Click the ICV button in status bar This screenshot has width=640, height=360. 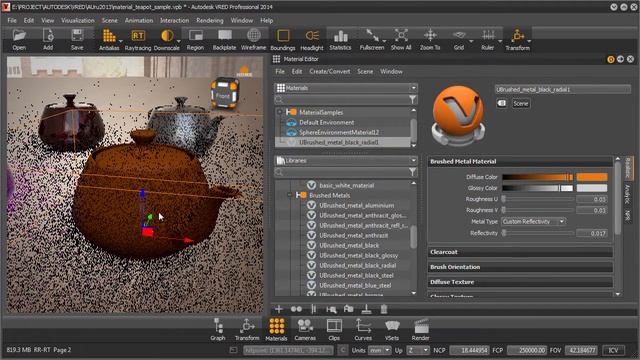click(x=613, y=350)
